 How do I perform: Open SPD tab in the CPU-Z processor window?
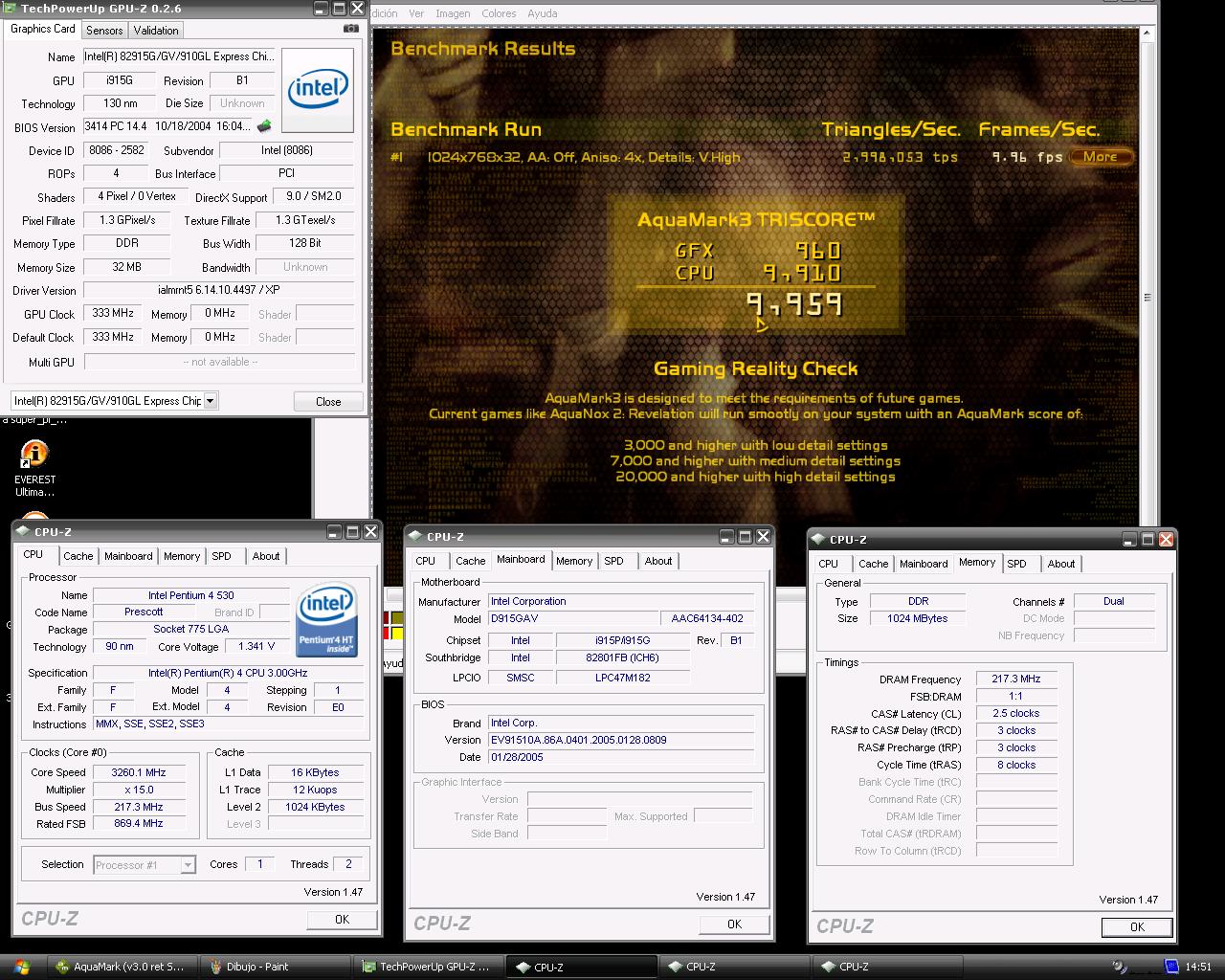221,556
